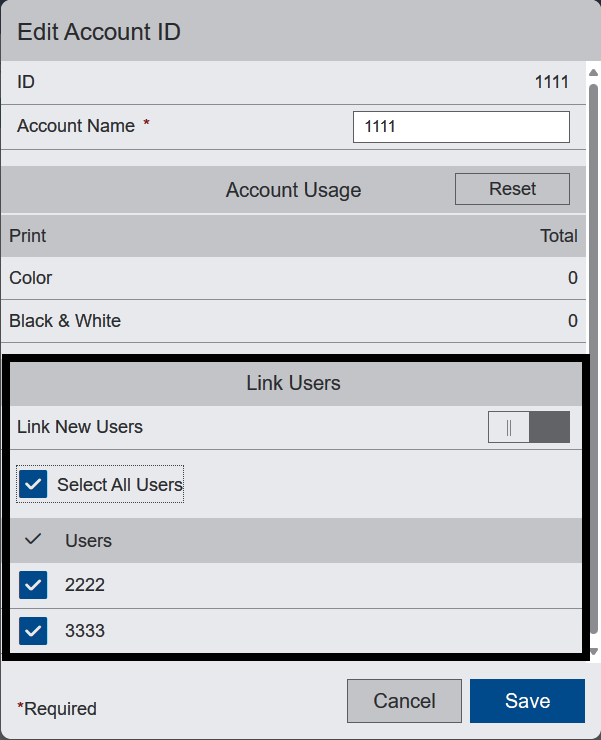Save the account ID changes
This screenshot has height=740, width=601.
[x=527, y=701]
